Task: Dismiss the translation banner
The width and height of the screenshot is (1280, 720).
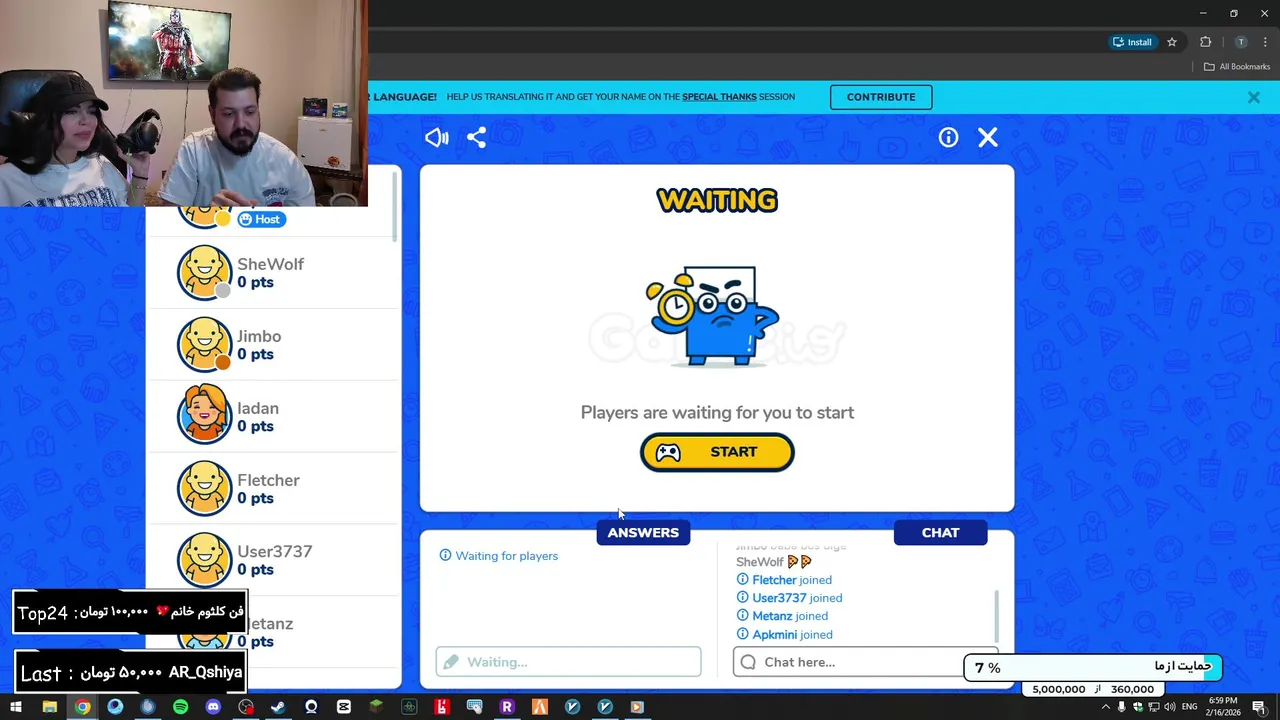Action: [1253, 97]
